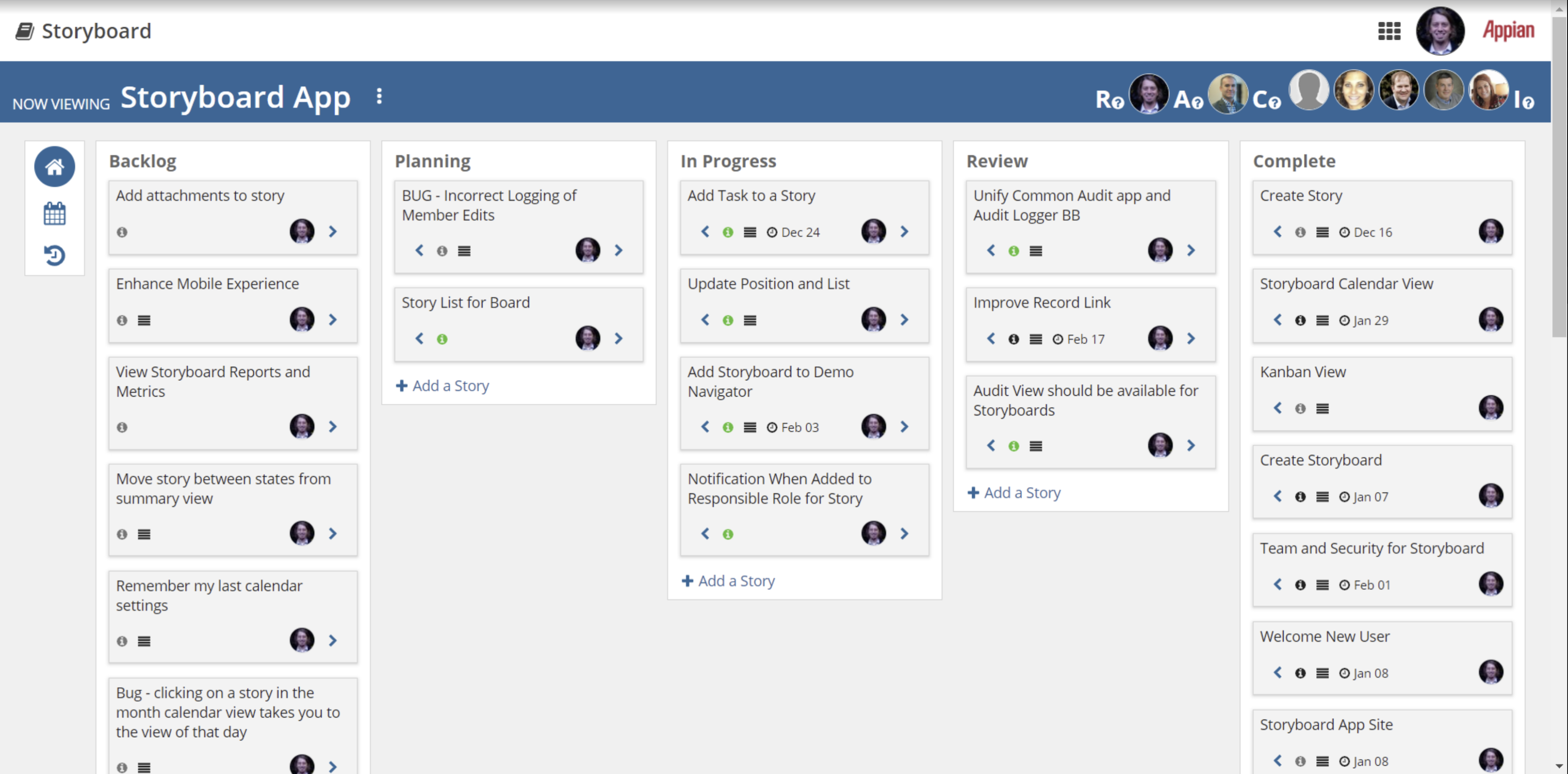This screenshot has width=1568, height=774.
Task: Open the history icon in sidebar
Action: coord(54,255)
